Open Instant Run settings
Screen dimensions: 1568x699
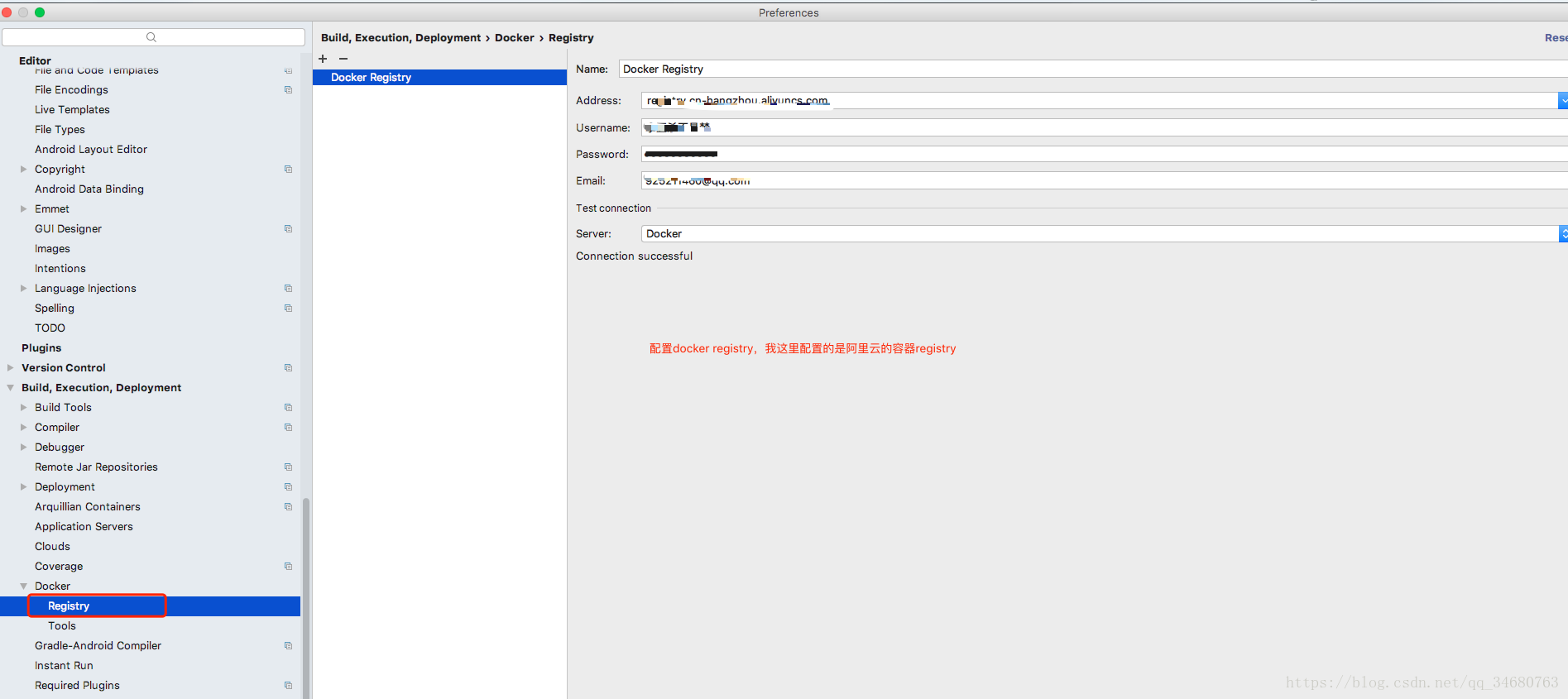click(x=64, y=665)
